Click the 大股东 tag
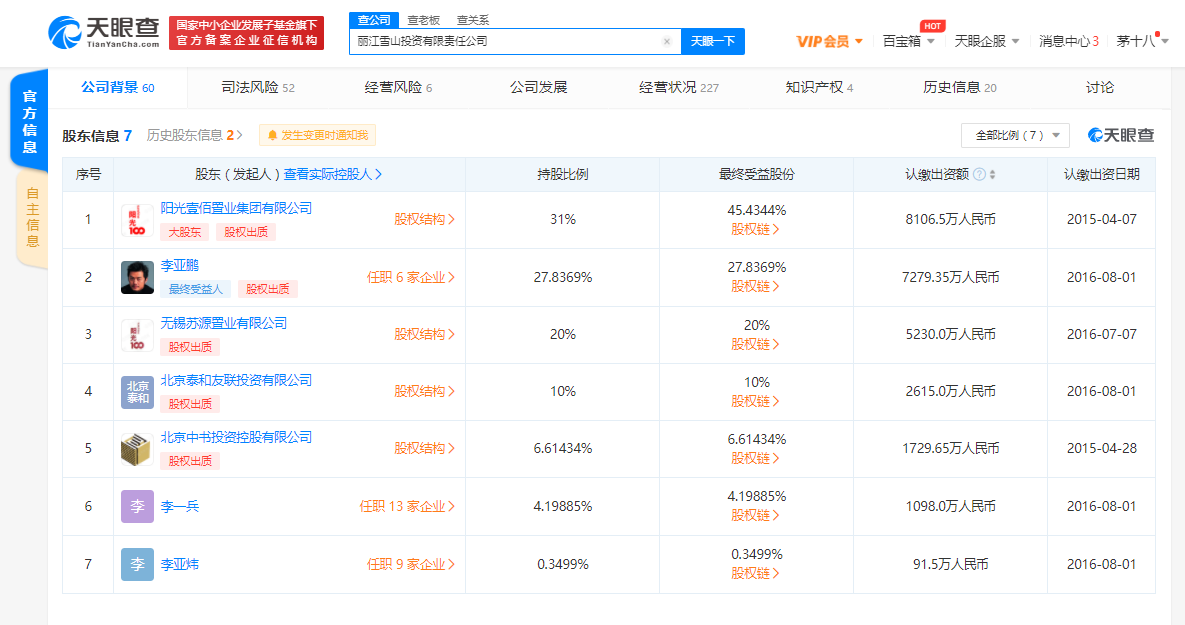This screenshot has width=1185, height=625. click(x=184, y=232)
